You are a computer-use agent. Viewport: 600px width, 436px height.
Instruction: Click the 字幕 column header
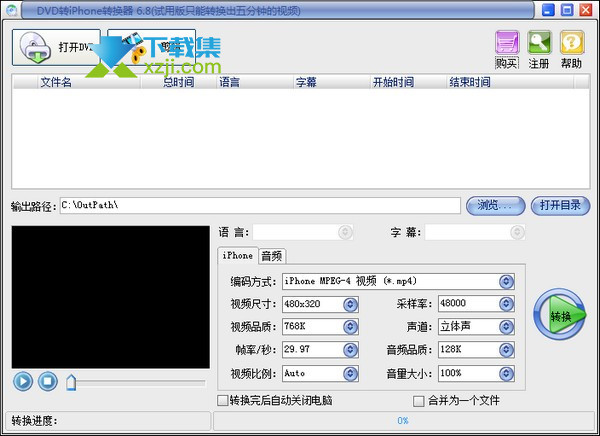[x=332, y=82]
